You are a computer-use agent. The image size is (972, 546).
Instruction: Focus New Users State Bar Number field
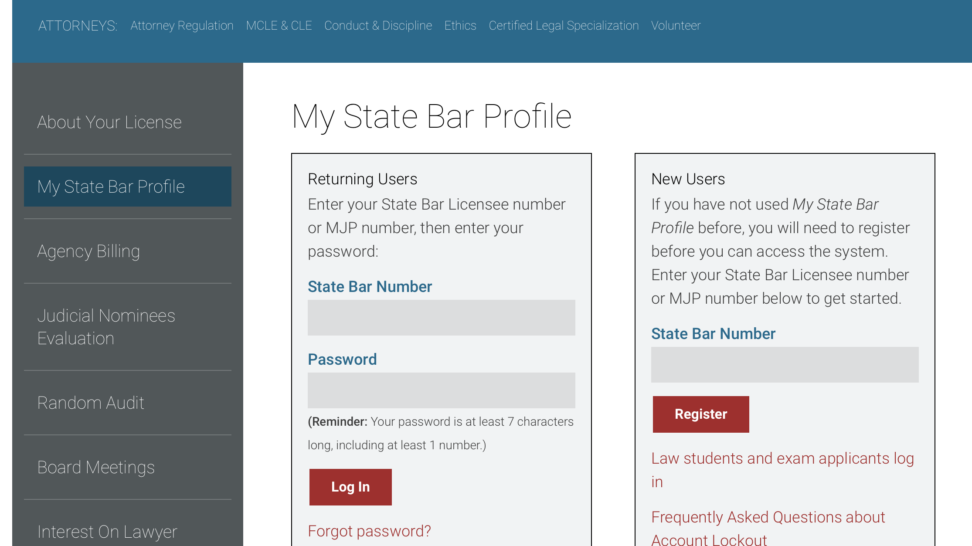point(785,364)
